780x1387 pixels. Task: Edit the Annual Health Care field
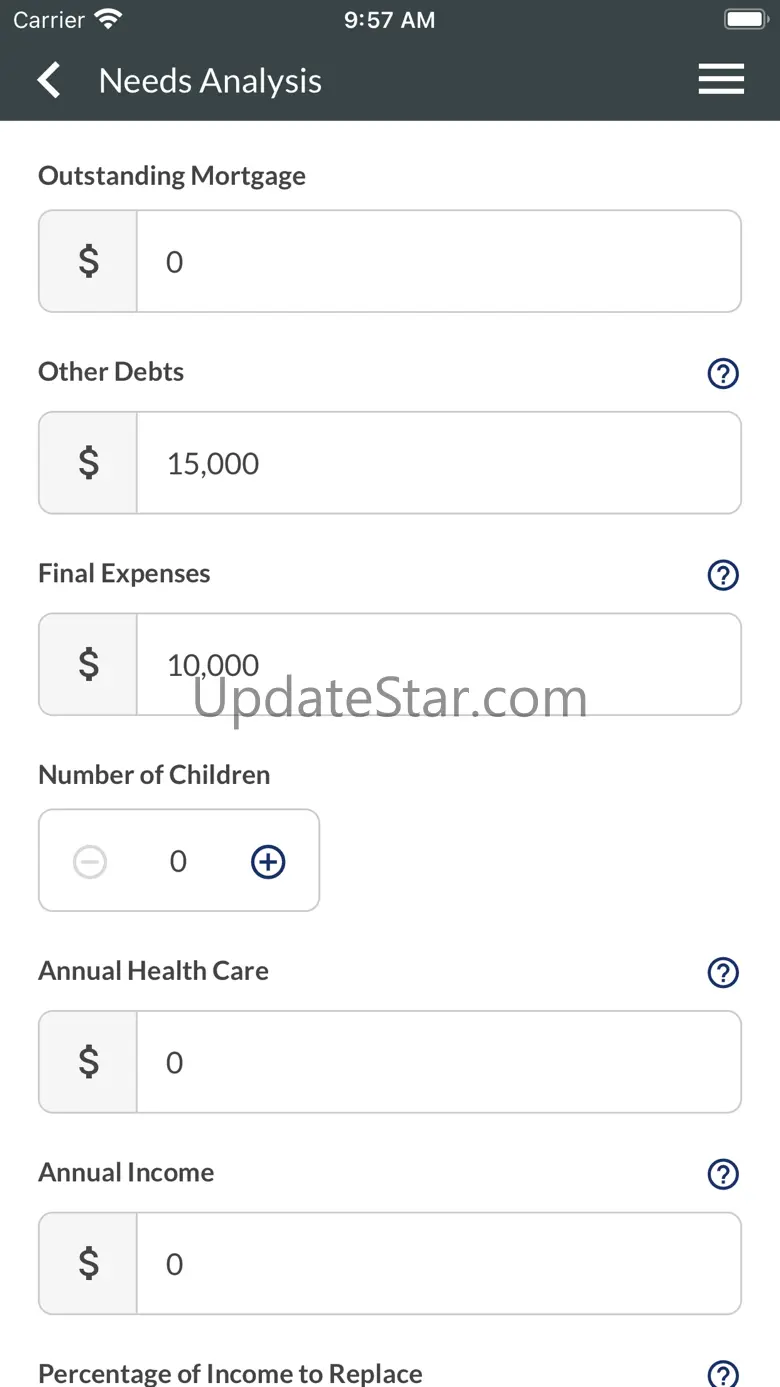point(438,1062)
